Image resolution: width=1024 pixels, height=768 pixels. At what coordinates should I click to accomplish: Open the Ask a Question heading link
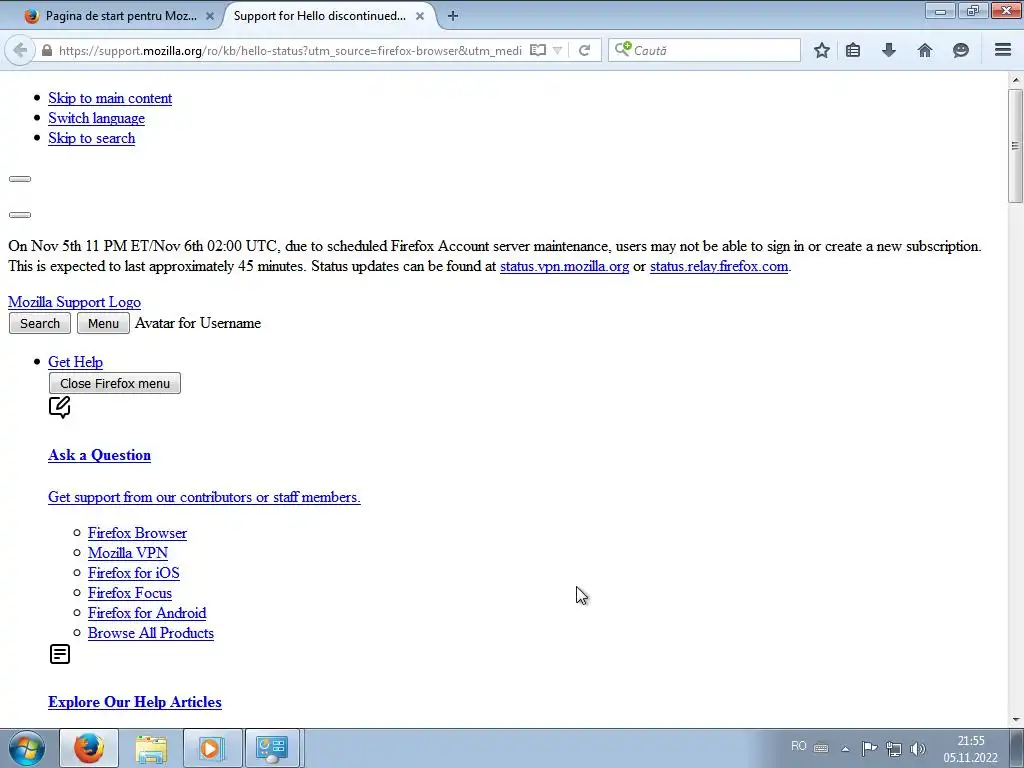pyautogui.click(x=99, y=455)
